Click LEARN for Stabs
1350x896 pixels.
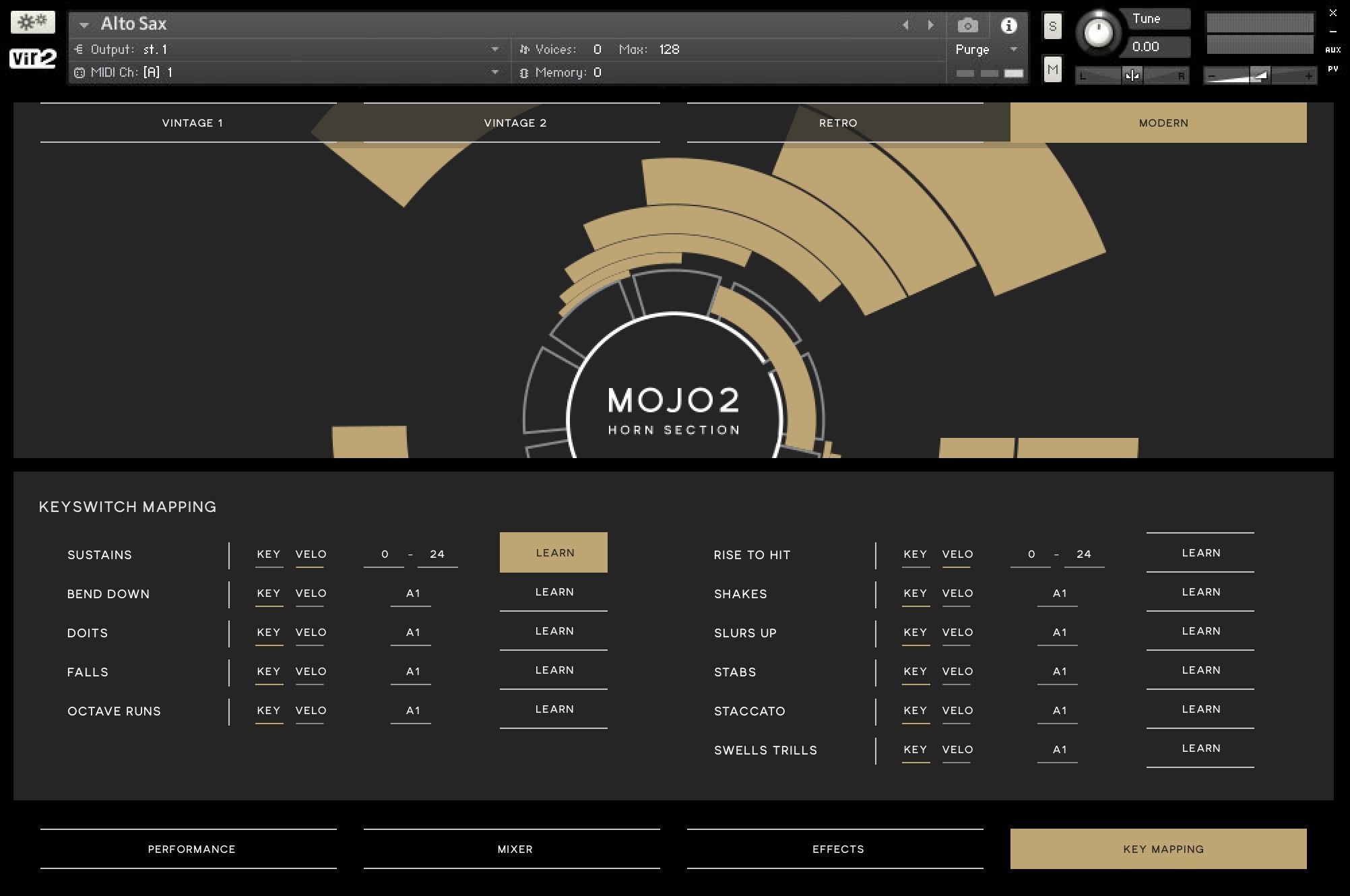tap(1200, 670)
